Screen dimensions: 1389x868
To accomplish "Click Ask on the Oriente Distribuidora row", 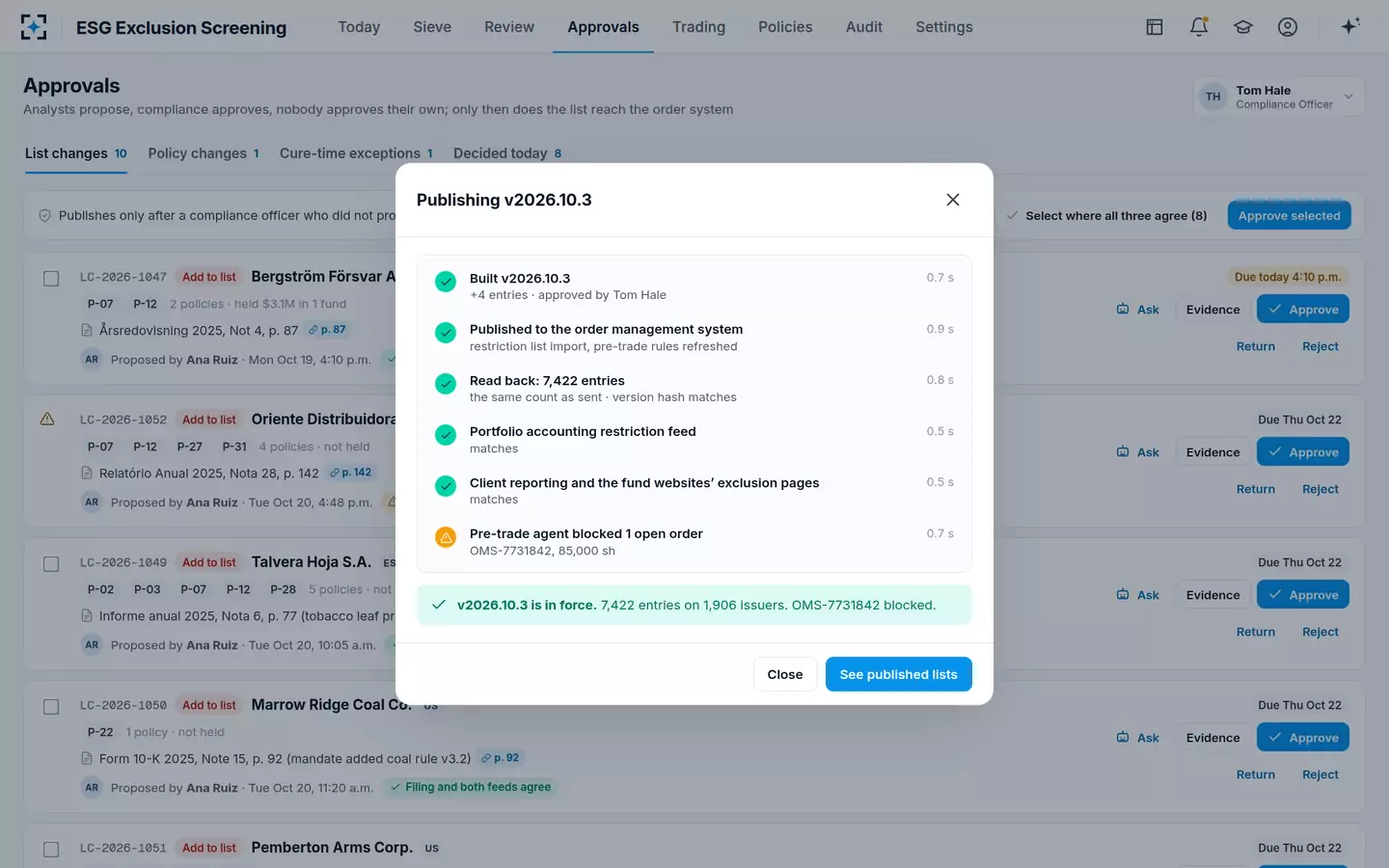I will tap(1138, 452).
